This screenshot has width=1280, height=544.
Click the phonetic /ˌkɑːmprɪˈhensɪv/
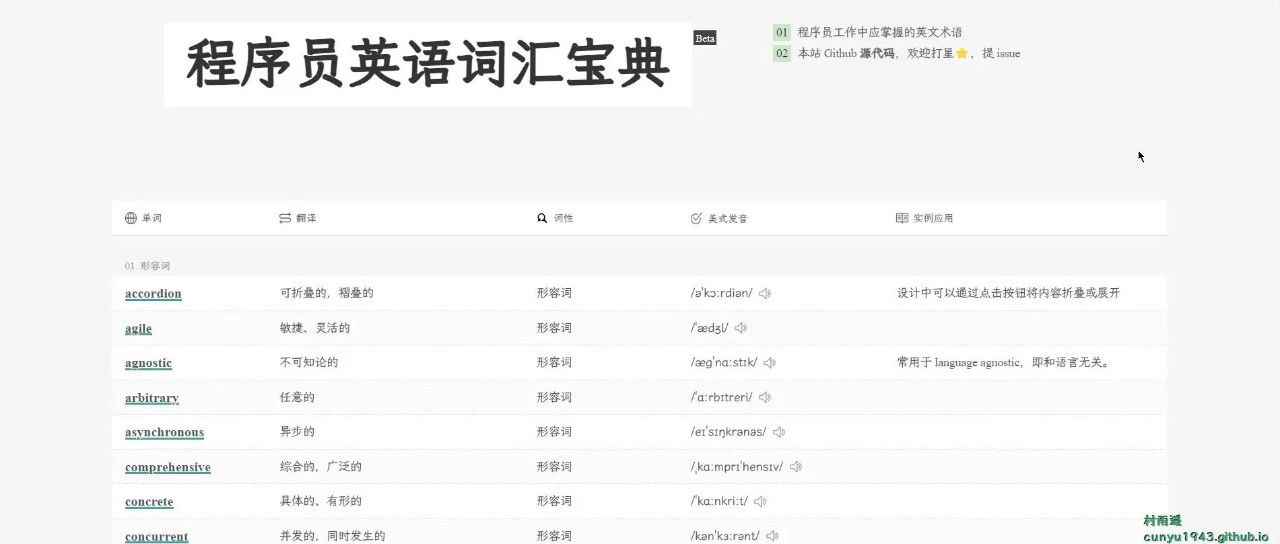point(737,467)
